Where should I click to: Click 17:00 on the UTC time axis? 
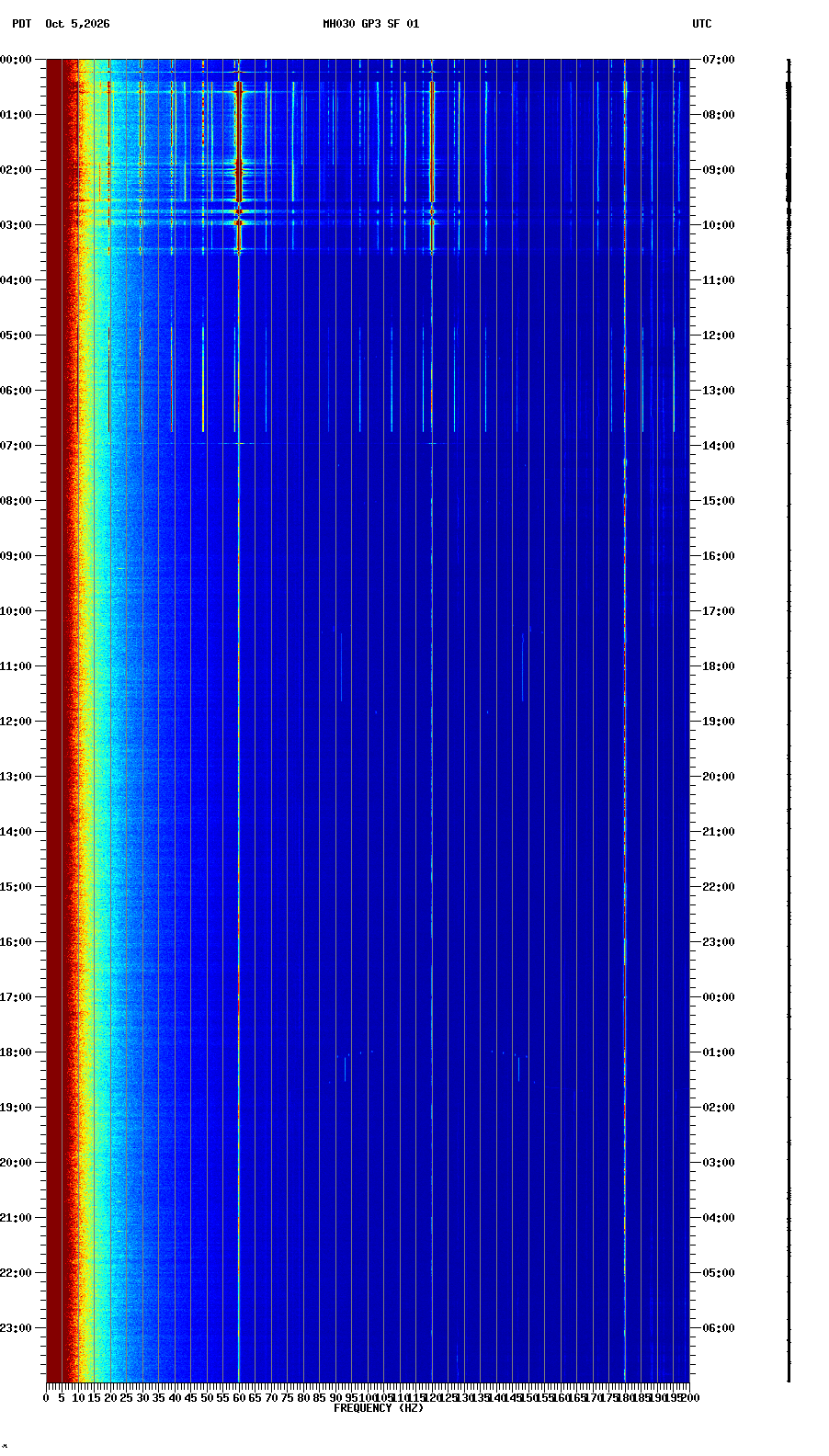point(719,611)
